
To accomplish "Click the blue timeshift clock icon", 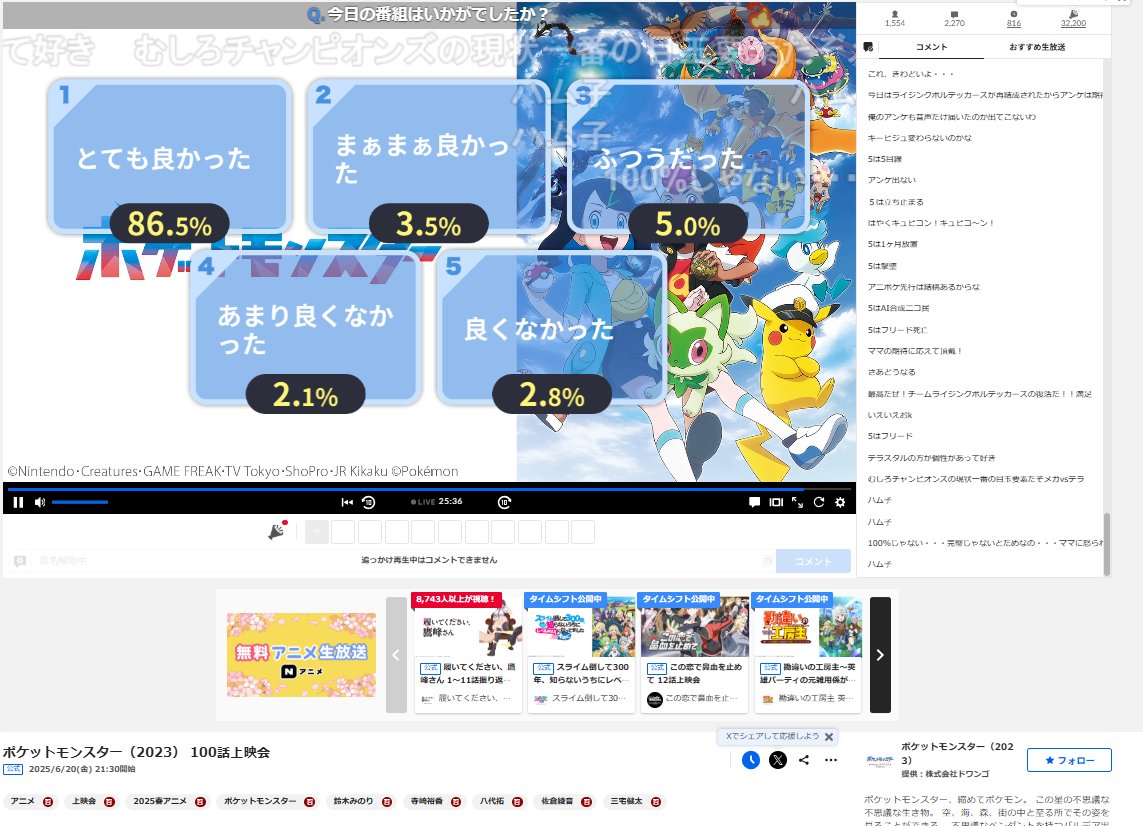I will [751, 760].
